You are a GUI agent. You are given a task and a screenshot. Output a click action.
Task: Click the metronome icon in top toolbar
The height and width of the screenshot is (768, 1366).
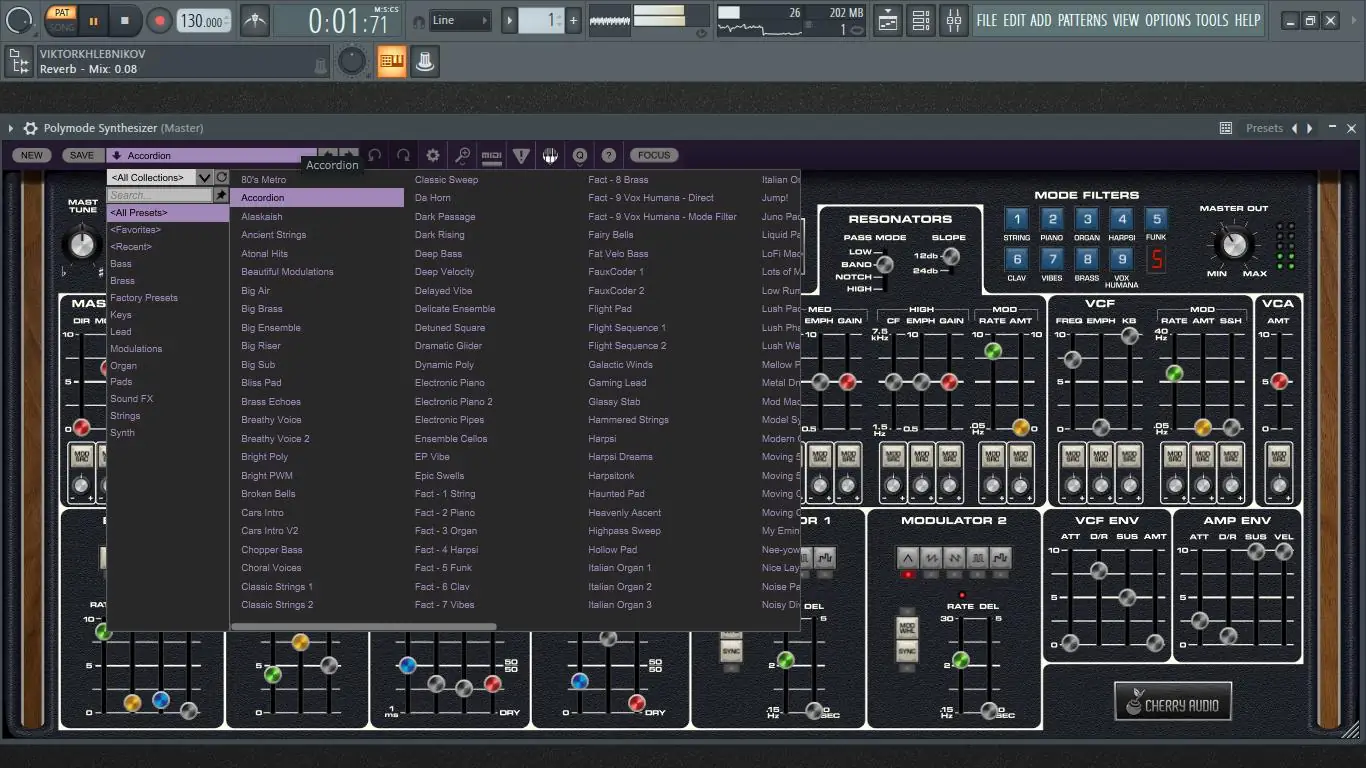[255, 20]
